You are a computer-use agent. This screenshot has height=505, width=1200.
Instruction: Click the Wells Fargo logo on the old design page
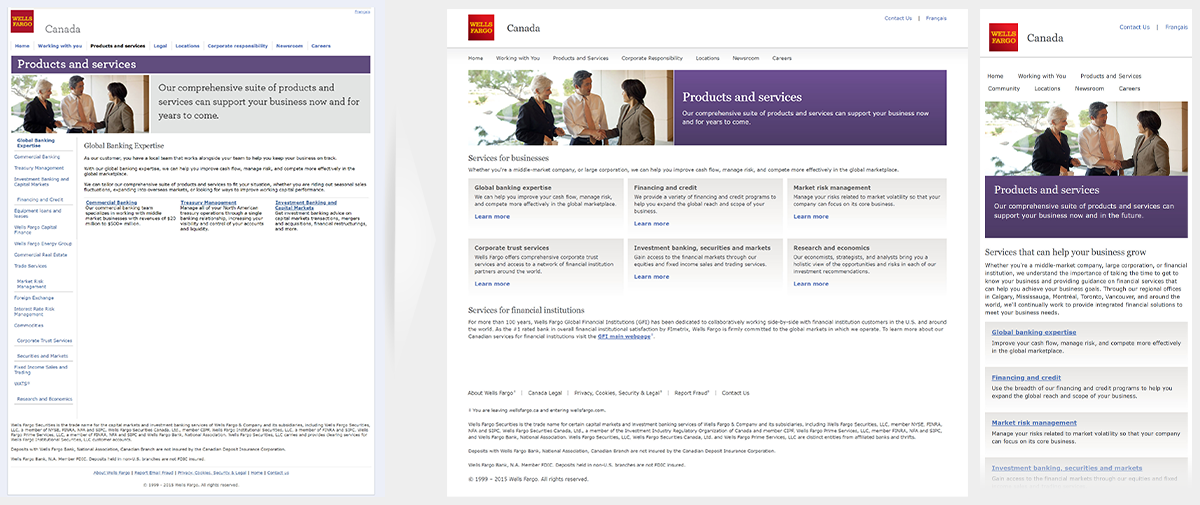pos(22,21)
